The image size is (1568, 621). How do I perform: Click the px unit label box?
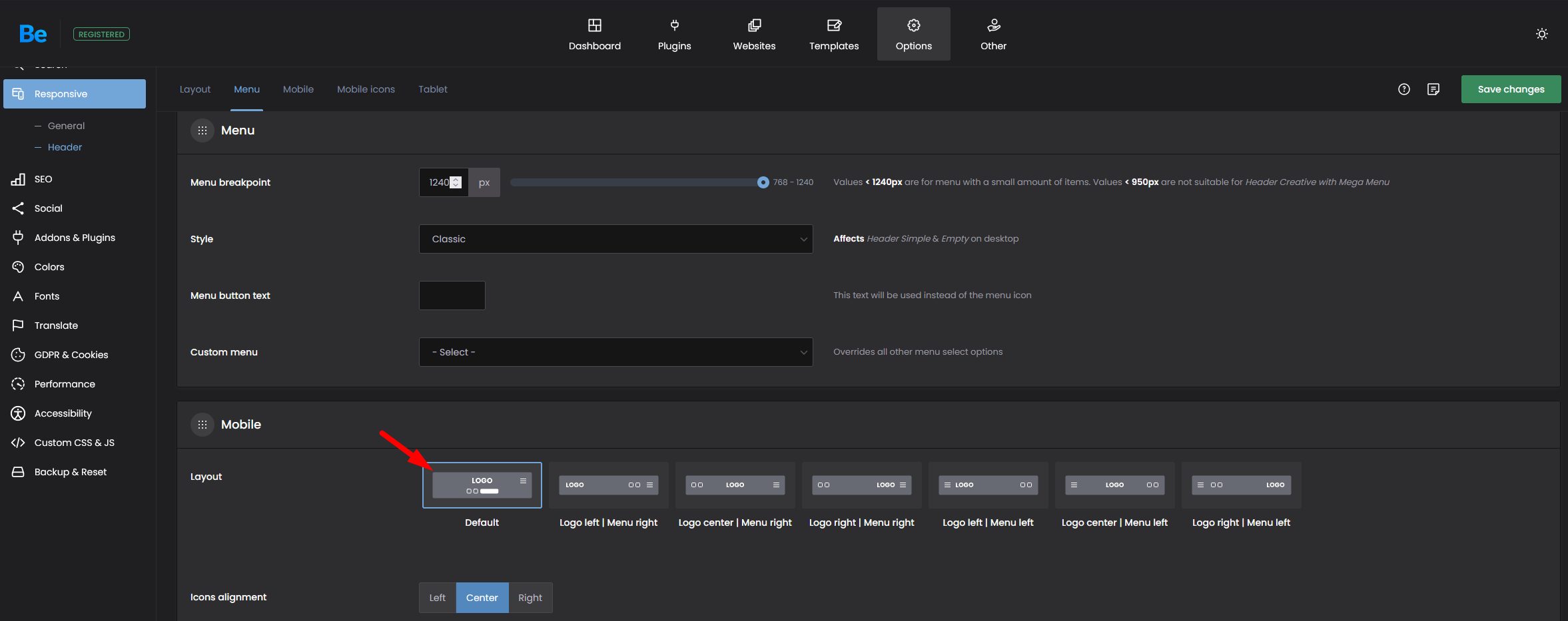pos(484,182)
